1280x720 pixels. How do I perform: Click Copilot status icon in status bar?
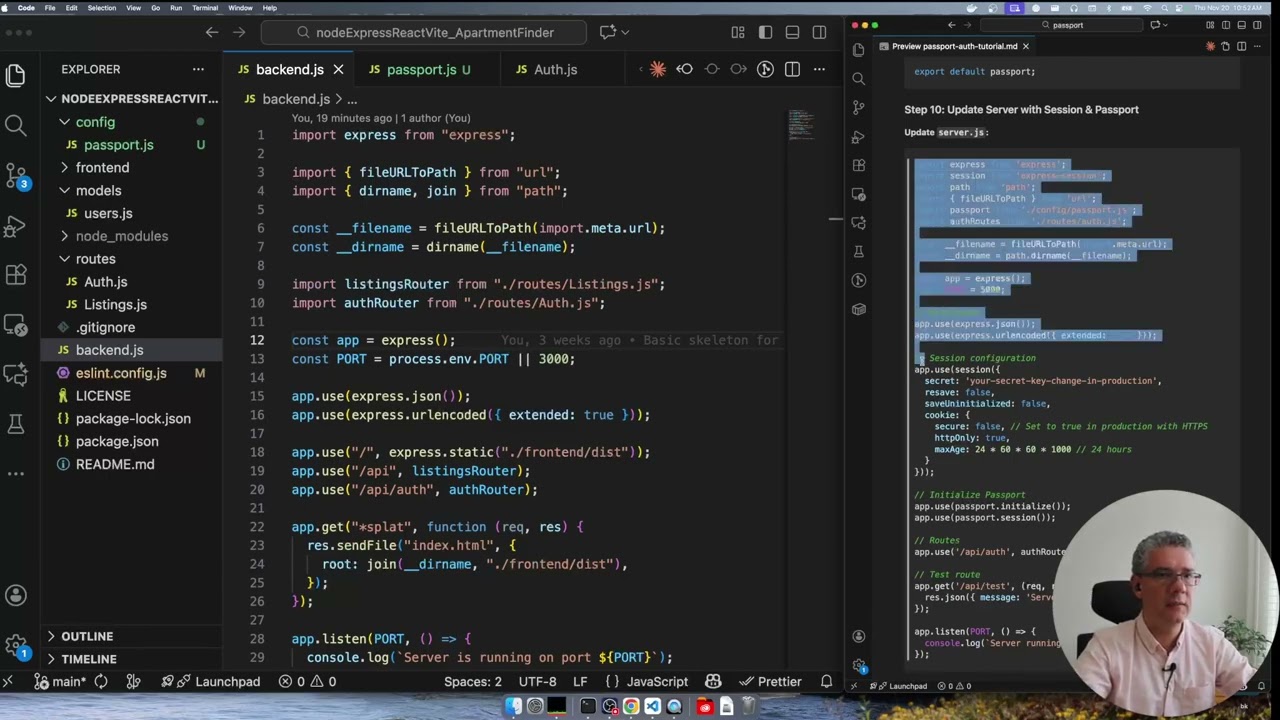[713, 682]
